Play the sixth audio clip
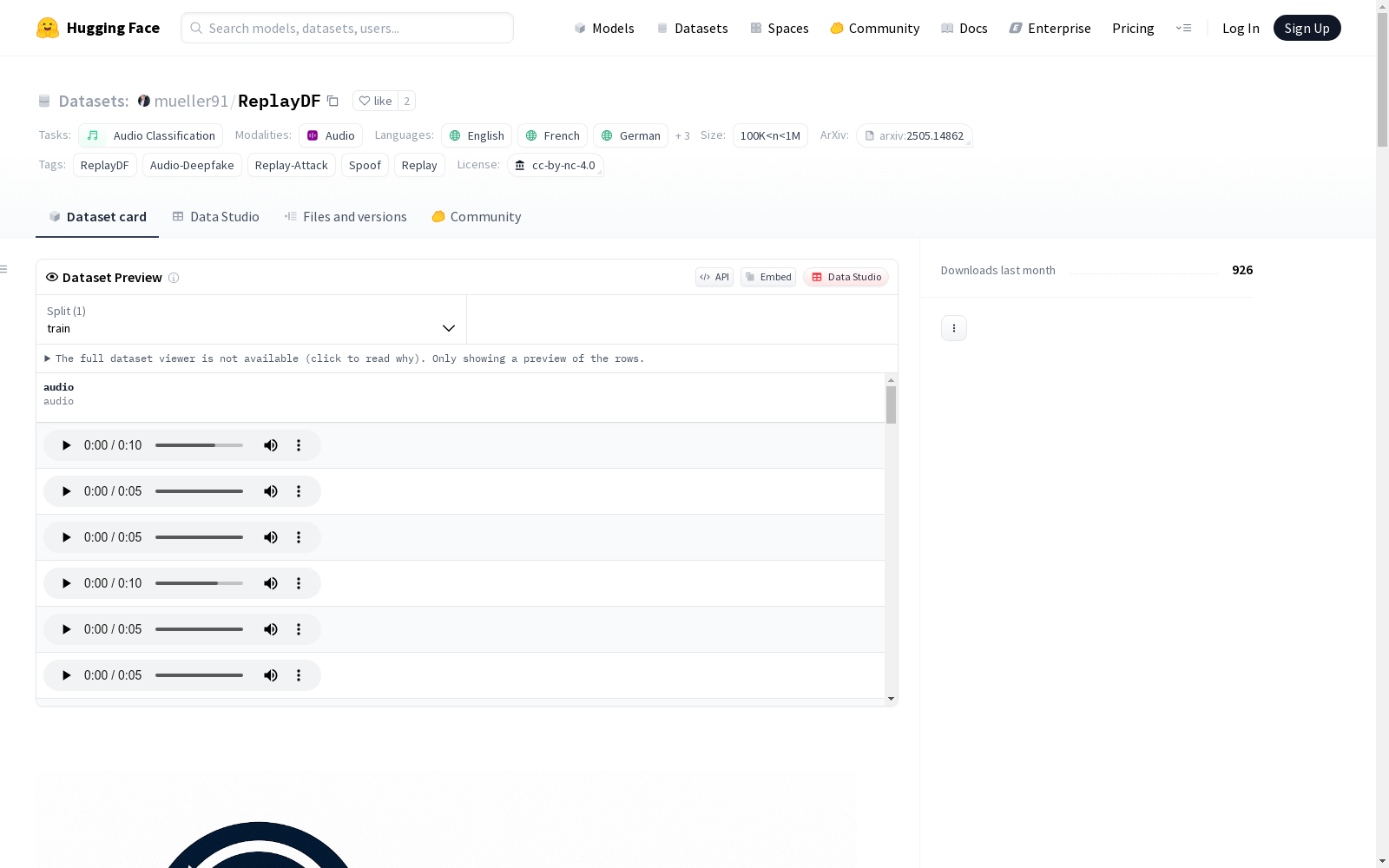This screenshot has height=868, width=1389. pos(66,675)
